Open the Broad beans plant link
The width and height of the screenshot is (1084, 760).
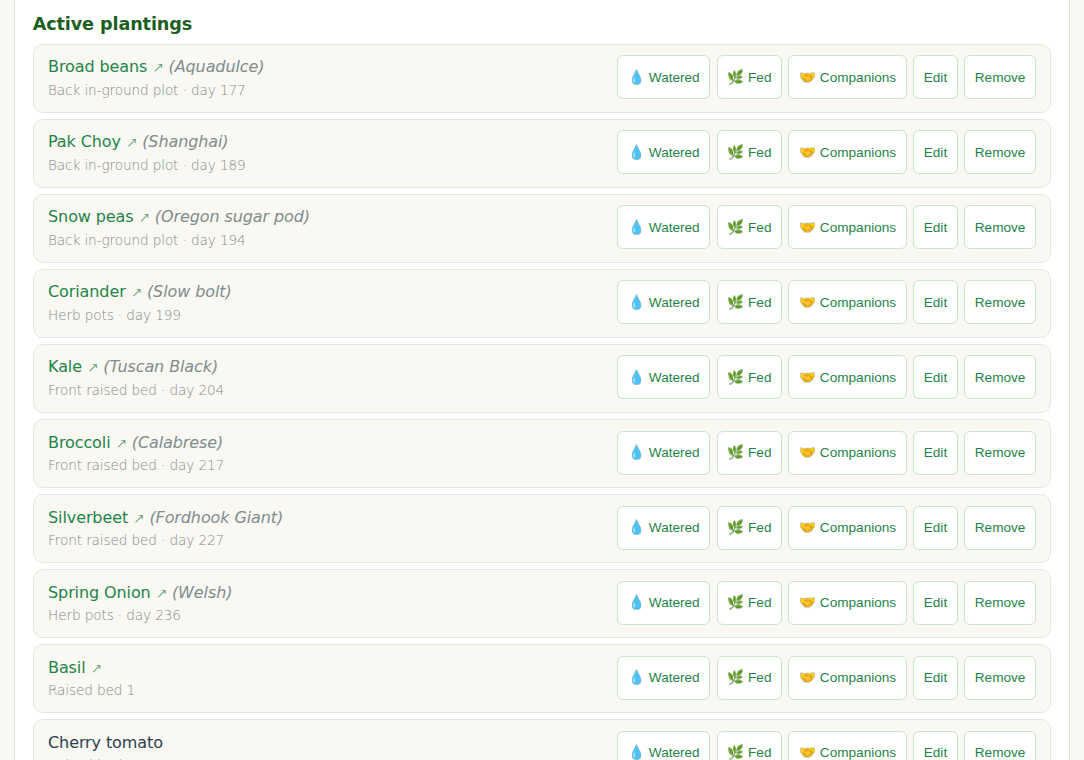106,66
